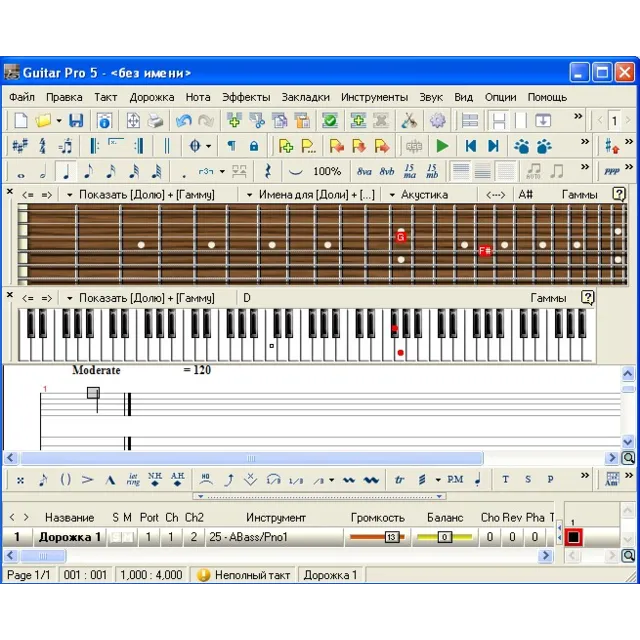Open the coda symbol dropdown arrow
The image size is (640, 640).
[209, 146]
